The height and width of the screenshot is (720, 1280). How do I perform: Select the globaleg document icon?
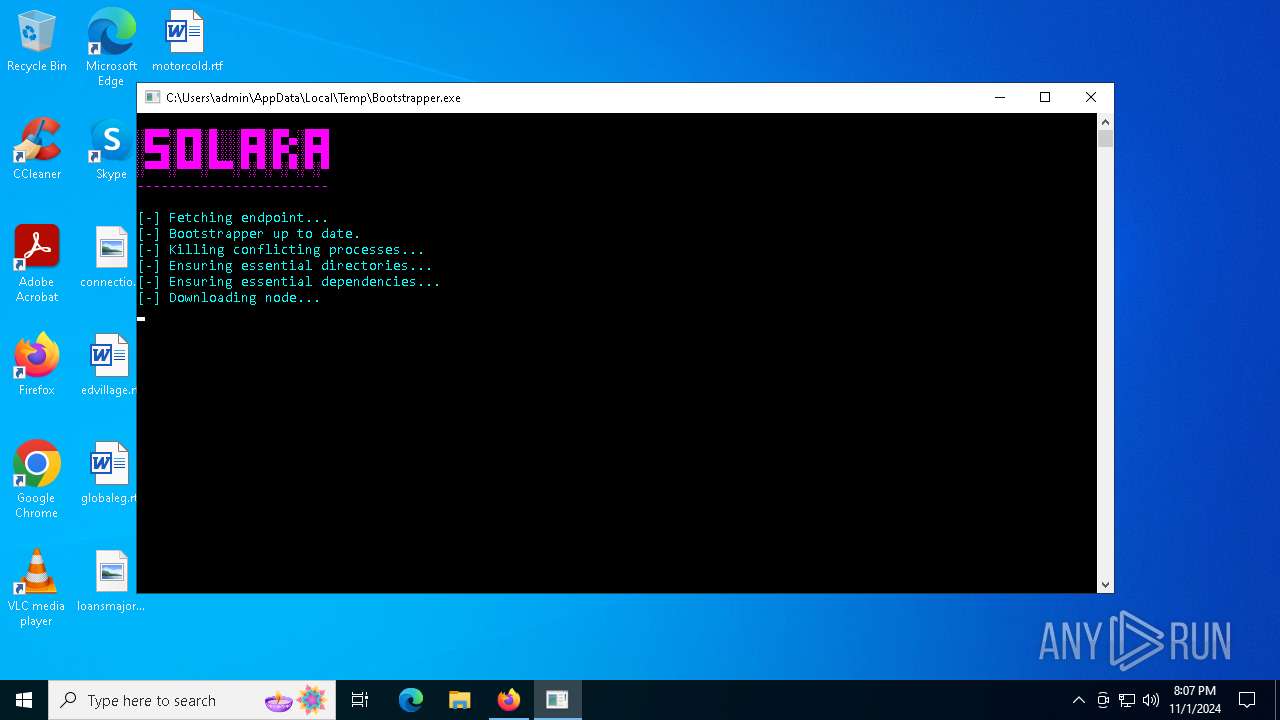[110, 473]
